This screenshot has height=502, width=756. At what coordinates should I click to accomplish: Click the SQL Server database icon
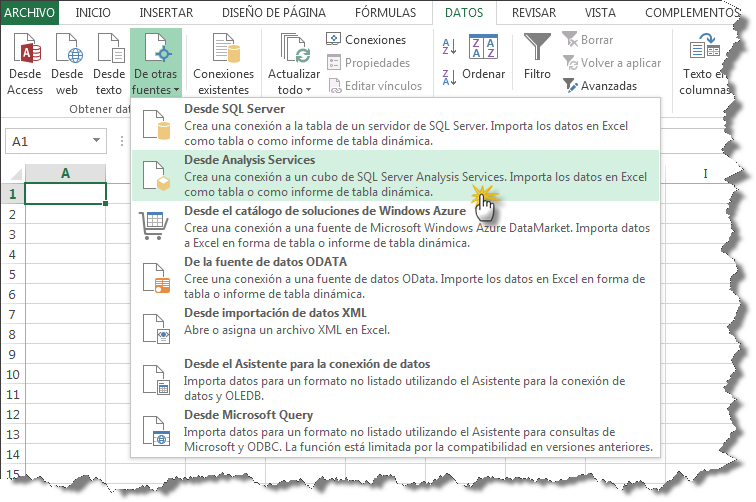tap(156, 125)
